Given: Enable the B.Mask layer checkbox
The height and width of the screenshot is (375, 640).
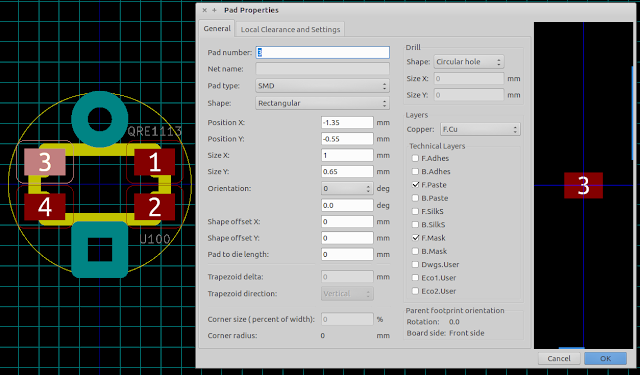Looking at the screenshot, I should pos(415,251).
